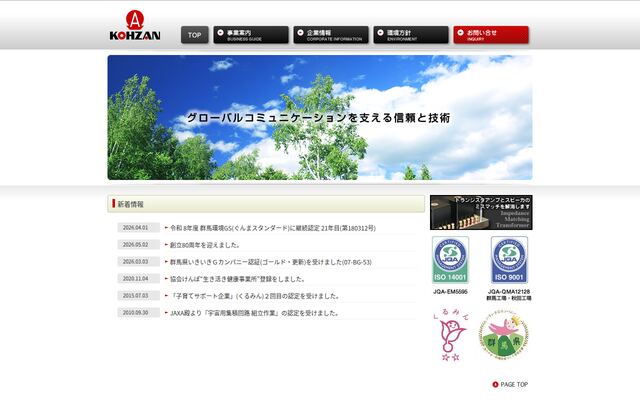Image resolution: width=640 pixels, height=400 pixels.
Task: Click the hero slogan グローバルコミュニケーション text
Action: (x=318, y=118)
